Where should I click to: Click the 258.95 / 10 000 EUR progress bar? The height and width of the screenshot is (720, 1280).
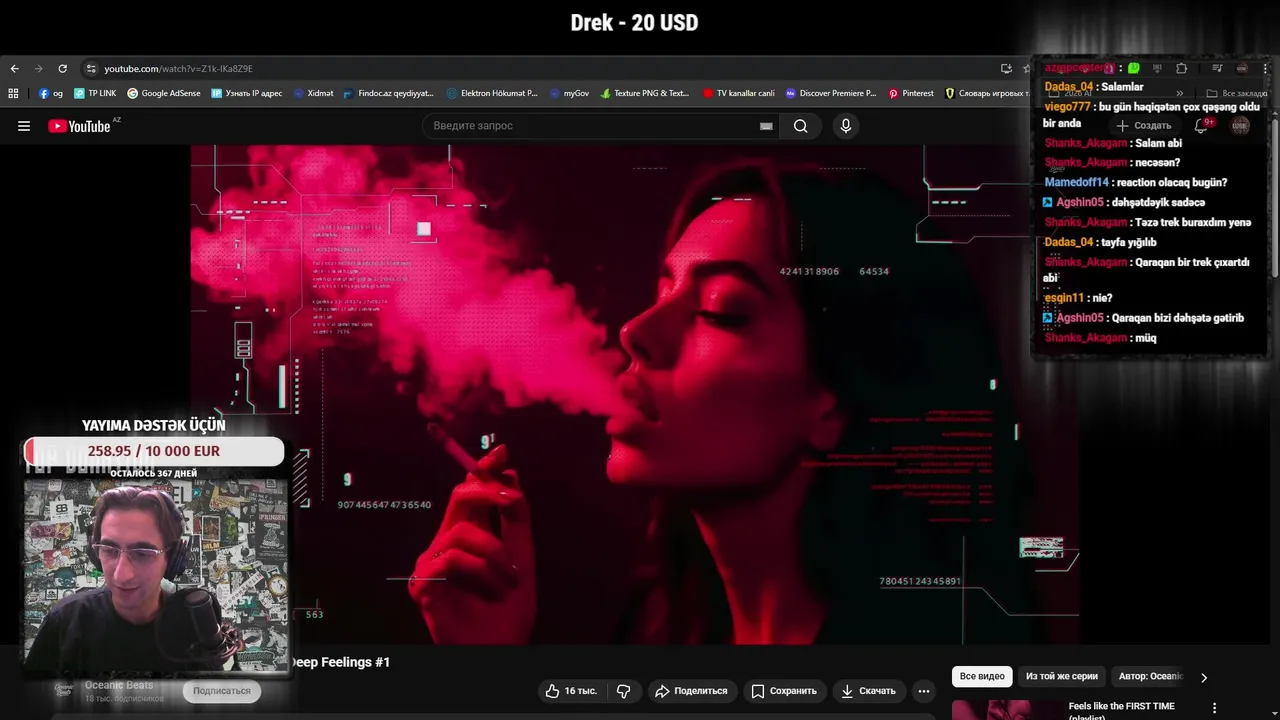click(x=154, y=451)
